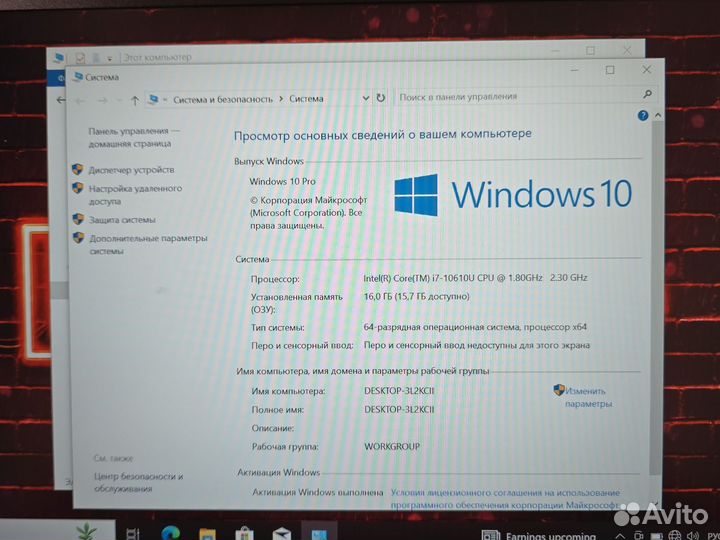Click the vertical scrollbar of System window
The height and width of the screenshot is (540, 720).
point(657,298)
